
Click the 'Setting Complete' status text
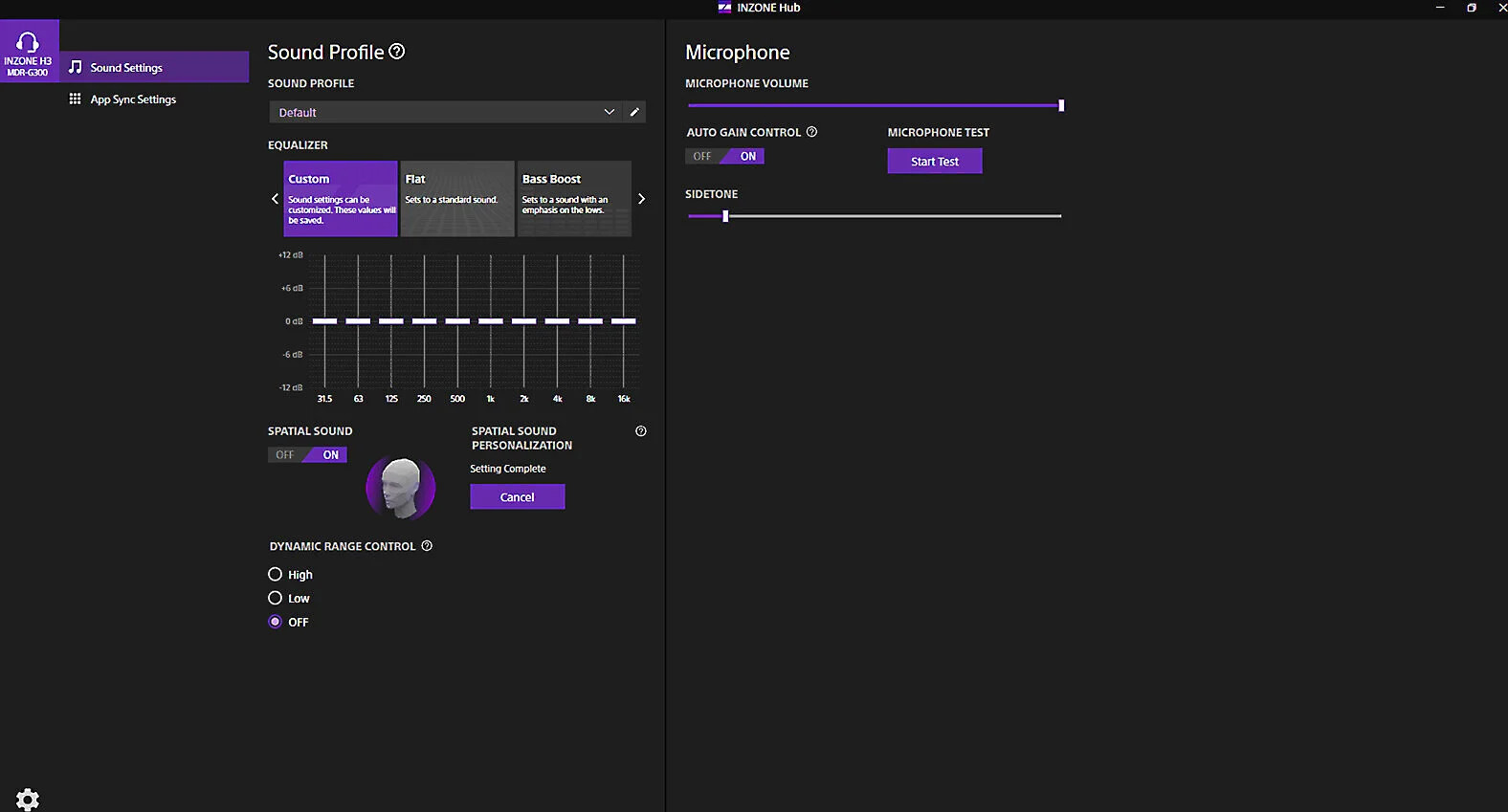pos(508,469)
